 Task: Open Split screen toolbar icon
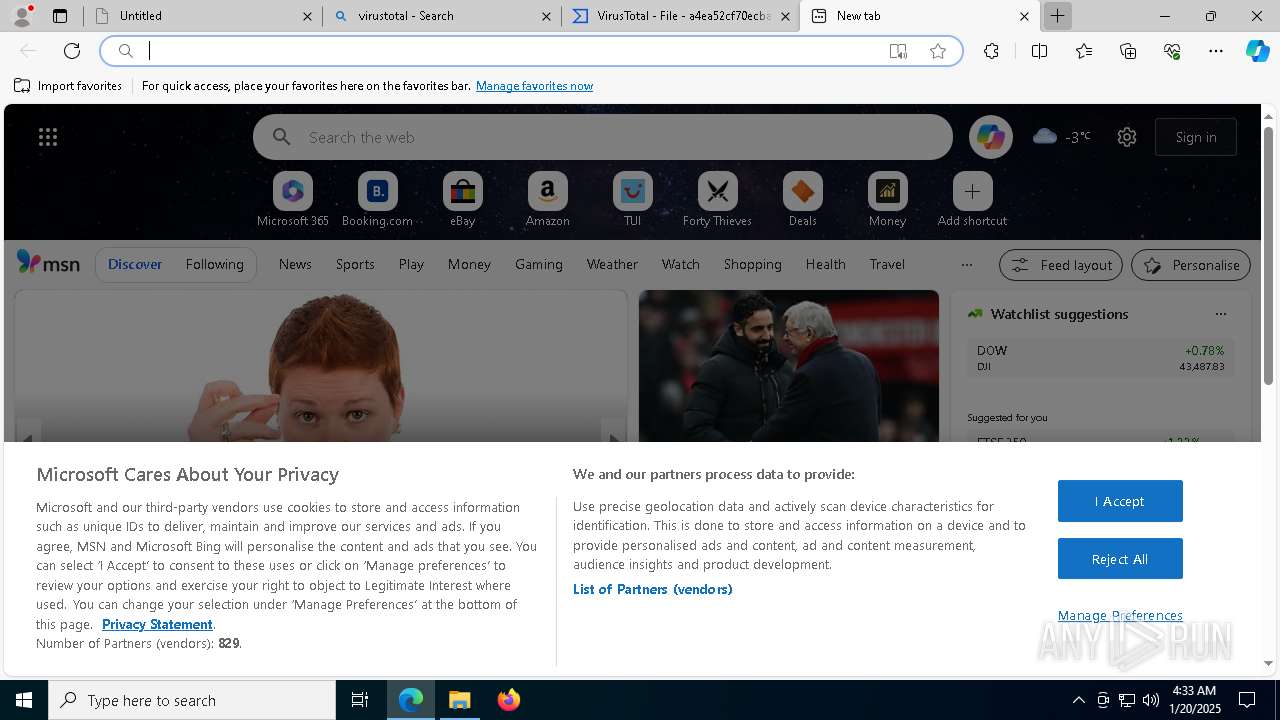pos(1039,51)
